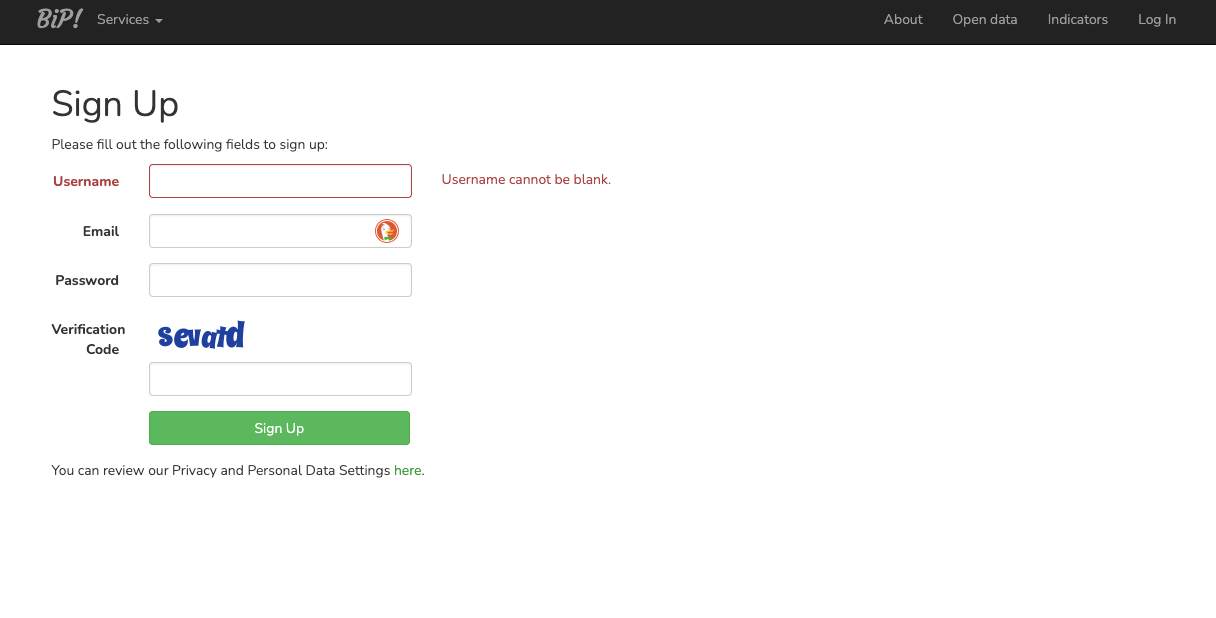Refresh the captcha verification image
The width and height of the screenshot is (1216, 618).
pos(201,335)
